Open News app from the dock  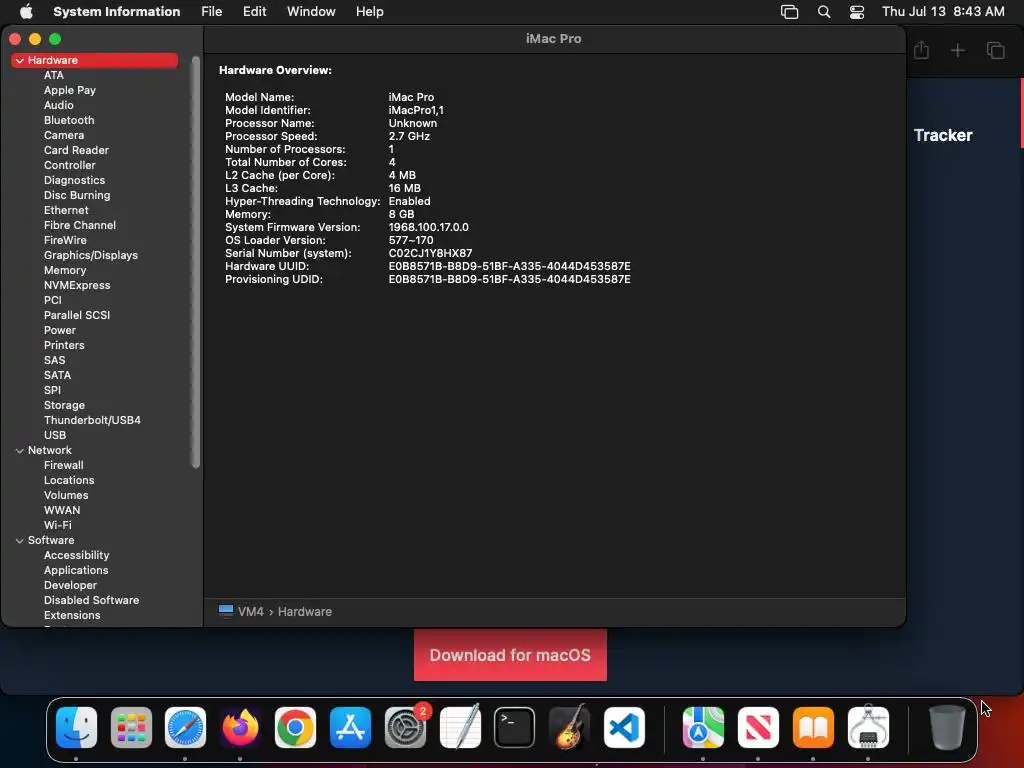point(758,727)
